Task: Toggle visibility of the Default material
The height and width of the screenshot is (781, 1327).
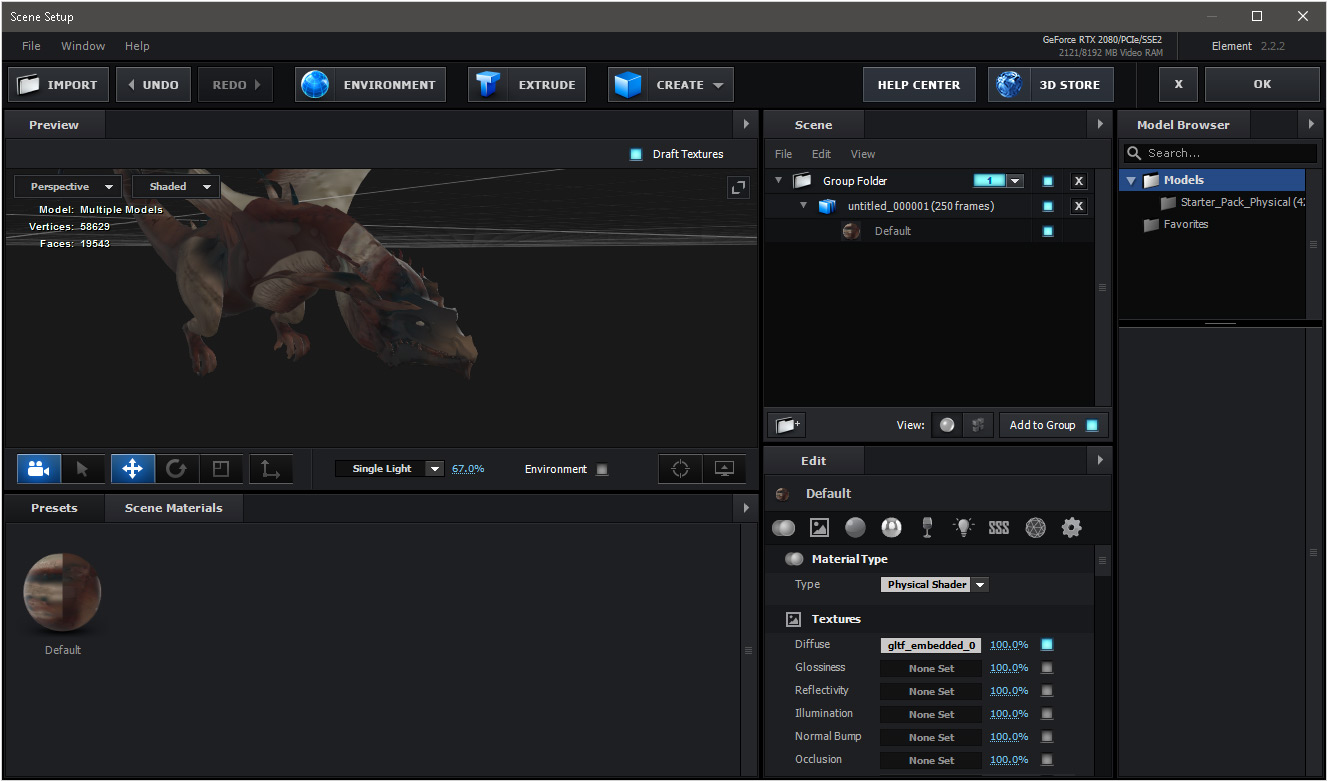Action: point(1046,230)
